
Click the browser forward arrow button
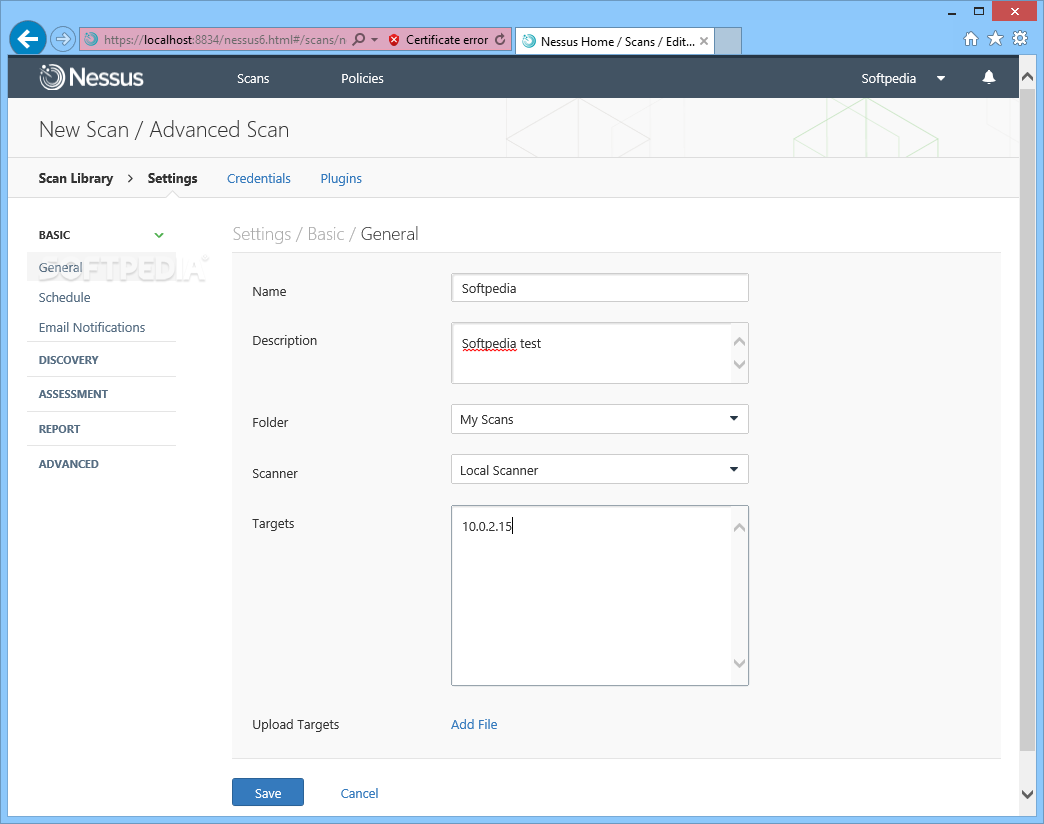click(63, 39)
